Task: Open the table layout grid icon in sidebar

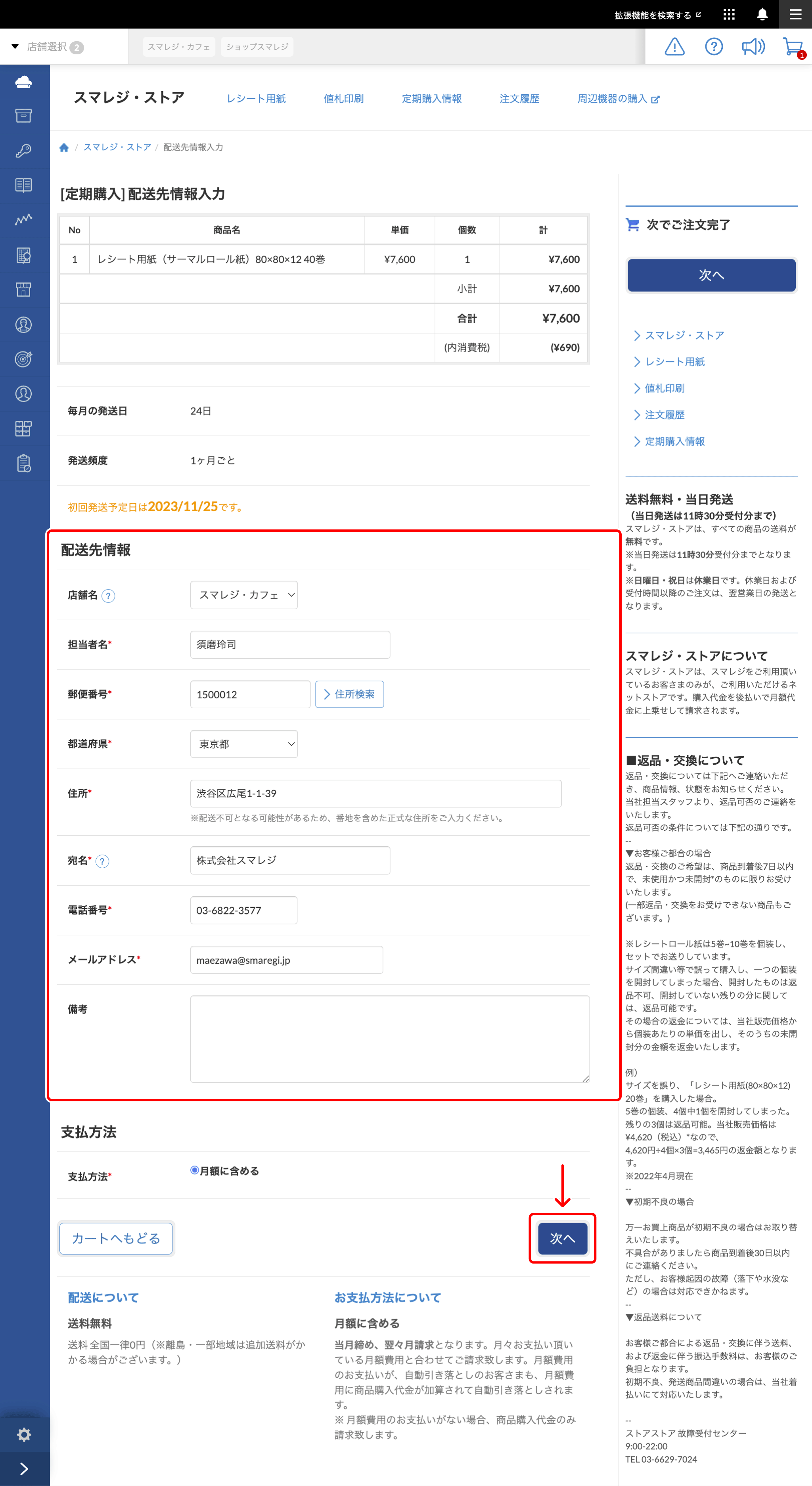Action: 24,429
